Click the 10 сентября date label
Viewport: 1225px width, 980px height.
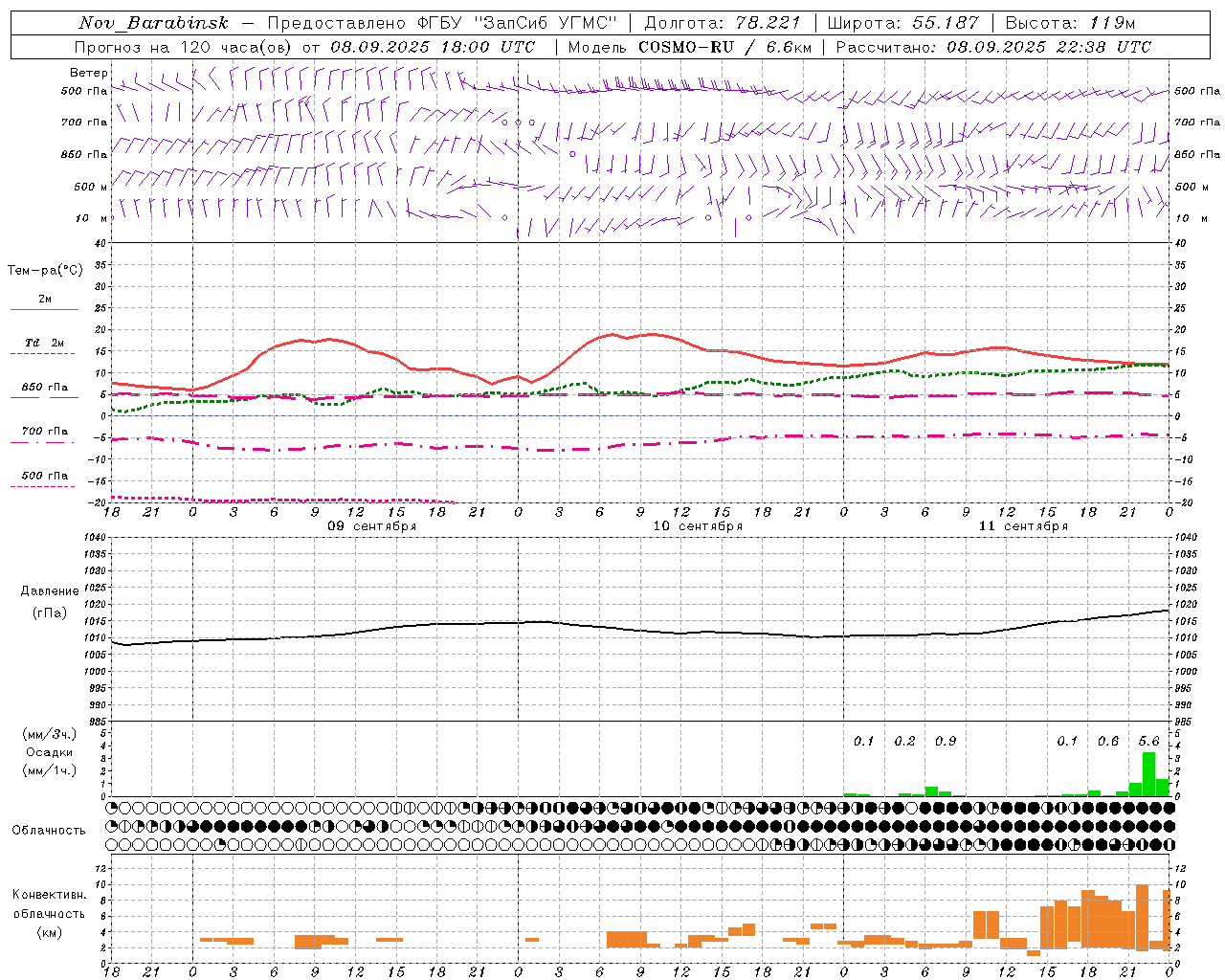tap(698, 526)
